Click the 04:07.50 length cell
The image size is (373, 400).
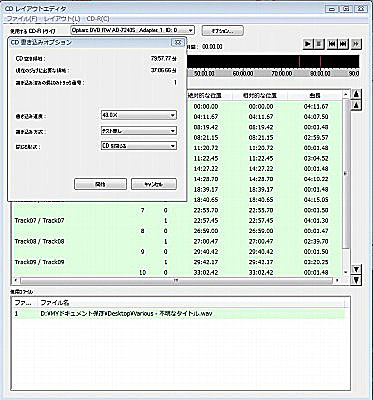pos(316,117)
